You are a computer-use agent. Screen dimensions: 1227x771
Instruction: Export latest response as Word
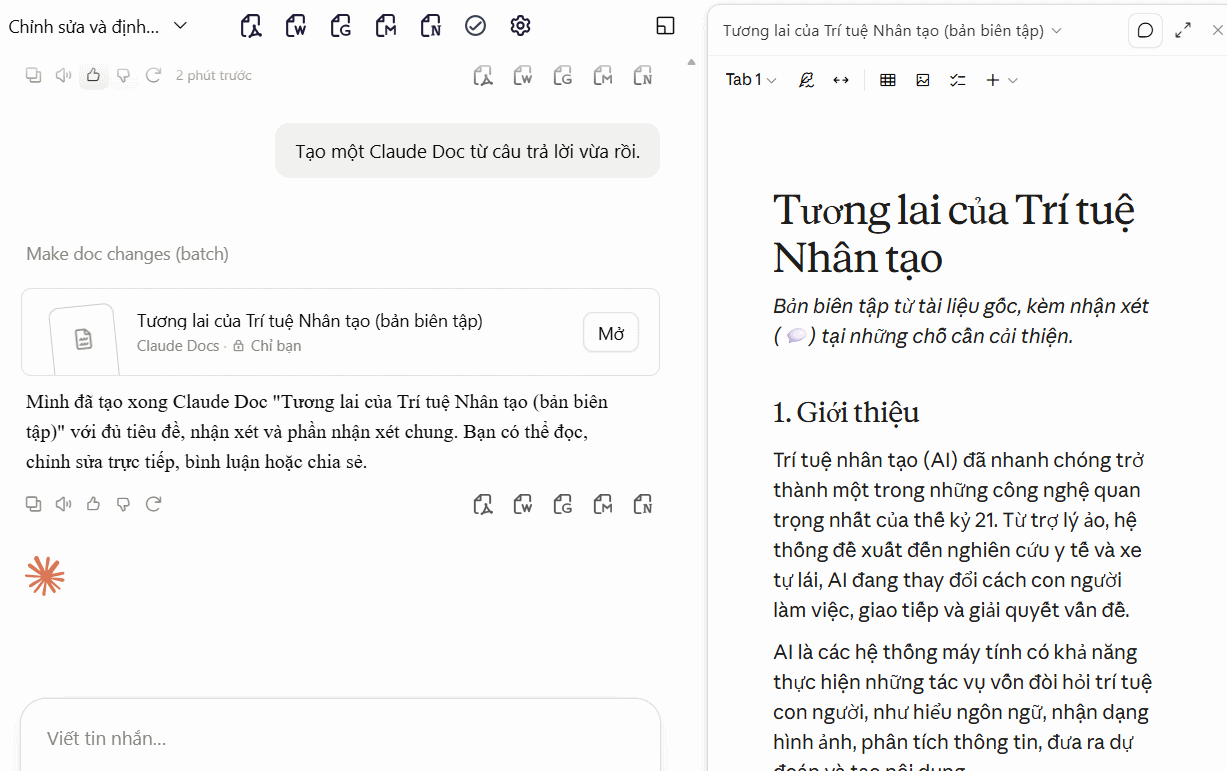523,504
